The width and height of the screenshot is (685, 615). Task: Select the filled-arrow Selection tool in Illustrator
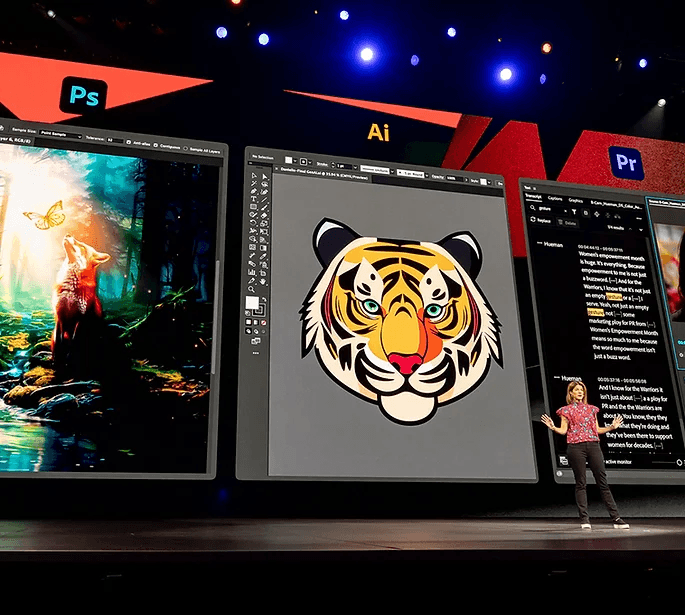coord(264,176)
